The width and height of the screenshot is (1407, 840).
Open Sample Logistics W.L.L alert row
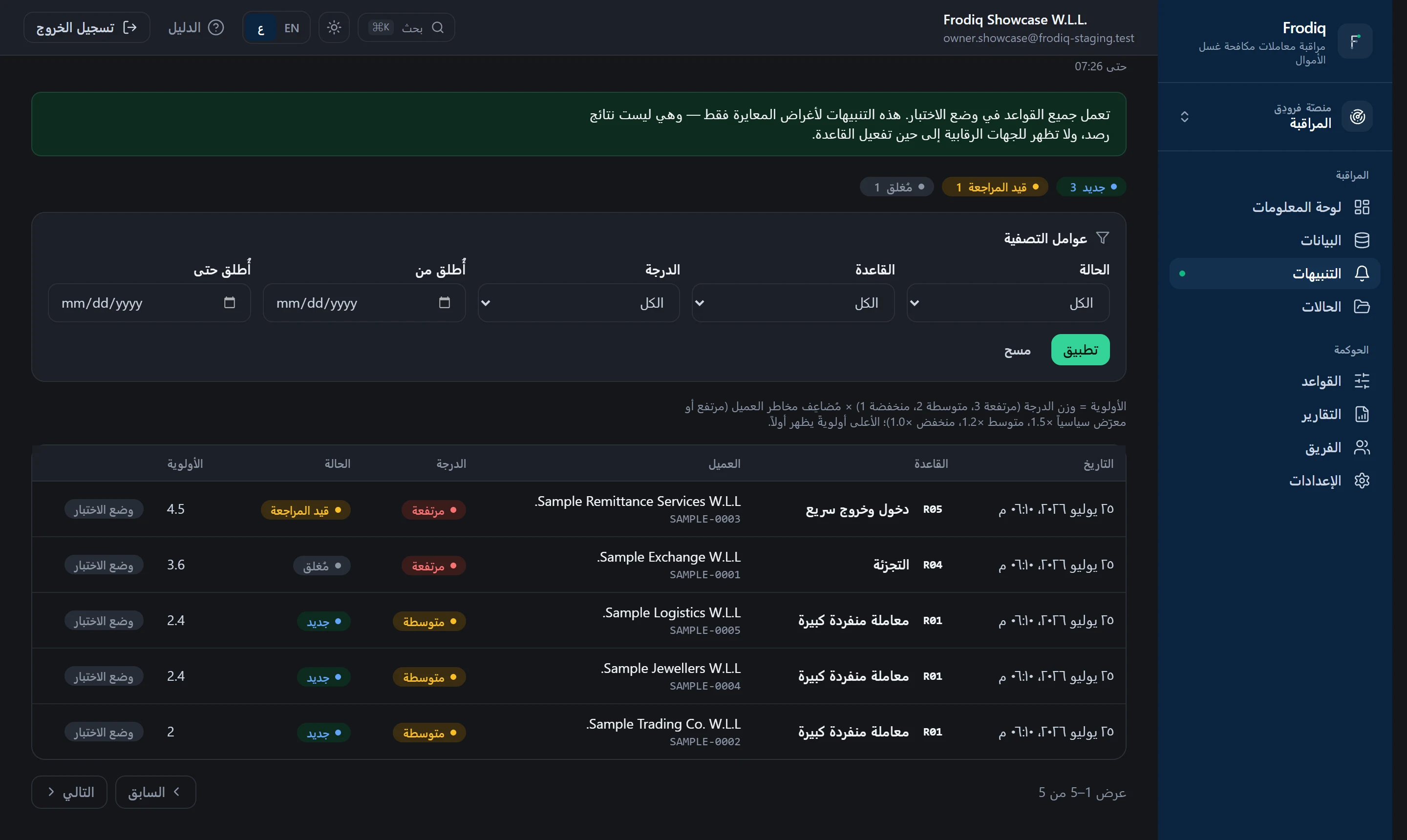578,620
